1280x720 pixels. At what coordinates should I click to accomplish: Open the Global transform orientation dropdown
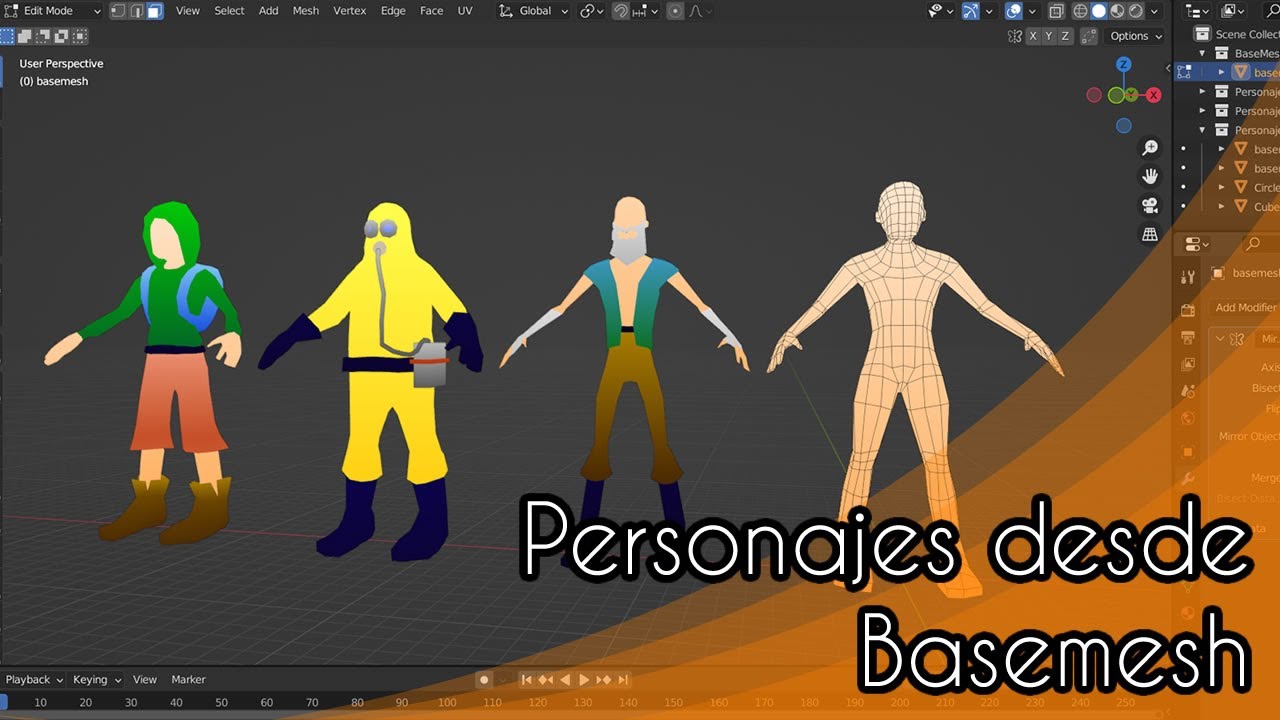pyautogui.click(x=534, y=11)
